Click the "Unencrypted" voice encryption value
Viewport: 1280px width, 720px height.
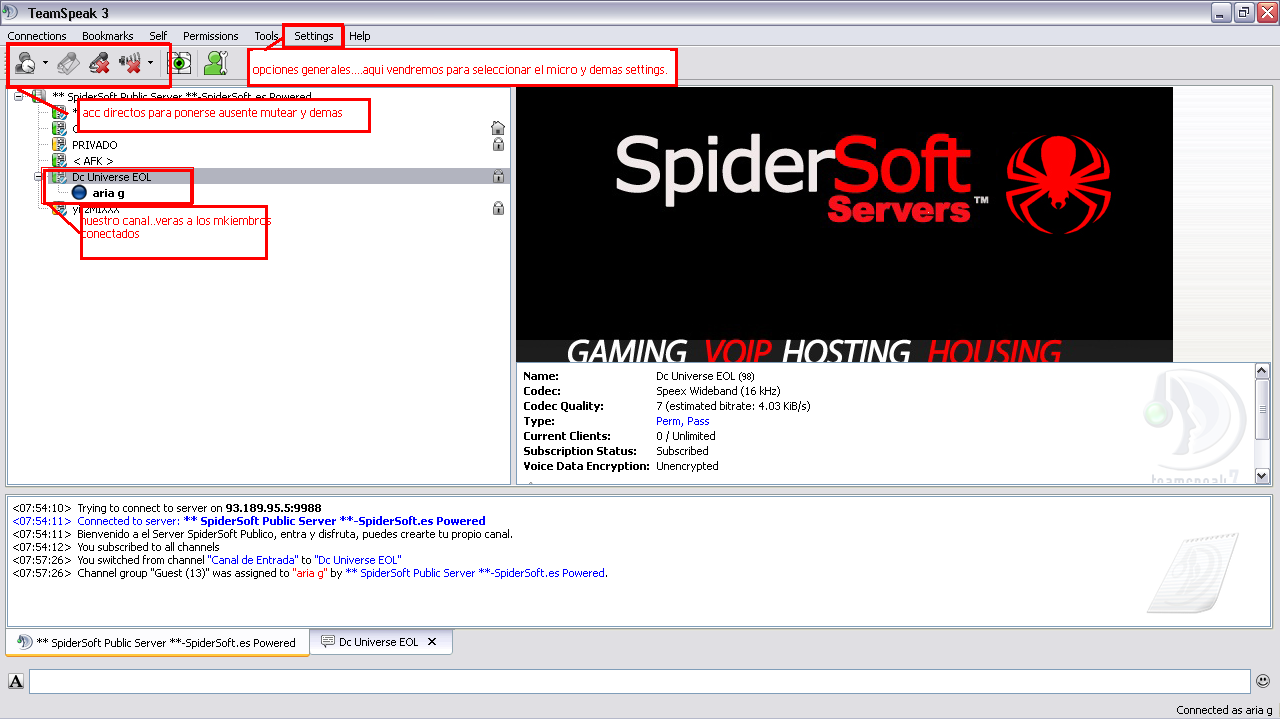click(687, 466)
